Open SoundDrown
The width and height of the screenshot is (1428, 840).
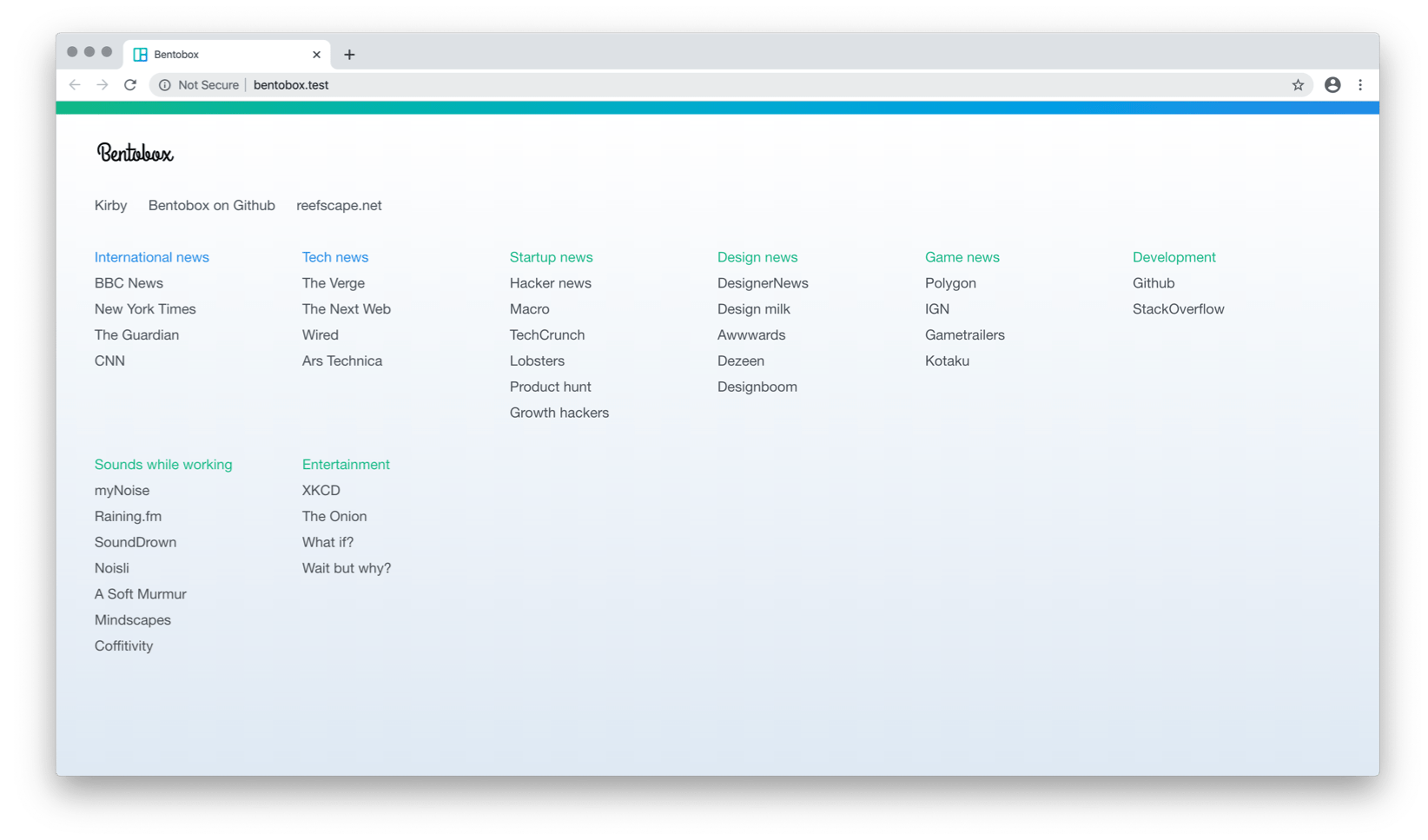coord(136,543)
